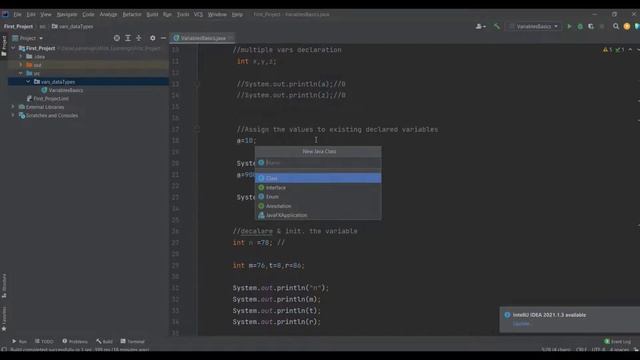Image resolution: width=640 pixels, height=360 pixels.
Task: Expand Scratches and Consoles node
Action: (x=13, y=116)
